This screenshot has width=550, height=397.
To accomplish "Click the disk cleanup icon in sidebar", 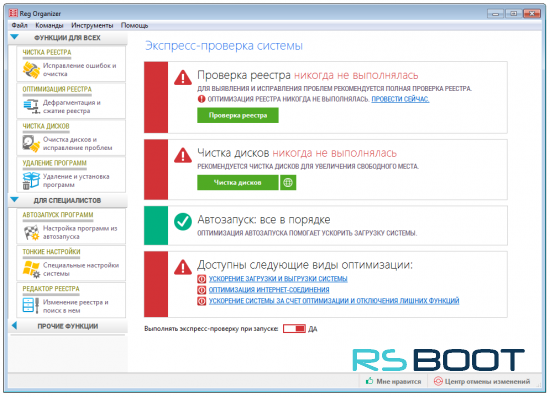I will (31, 144).
